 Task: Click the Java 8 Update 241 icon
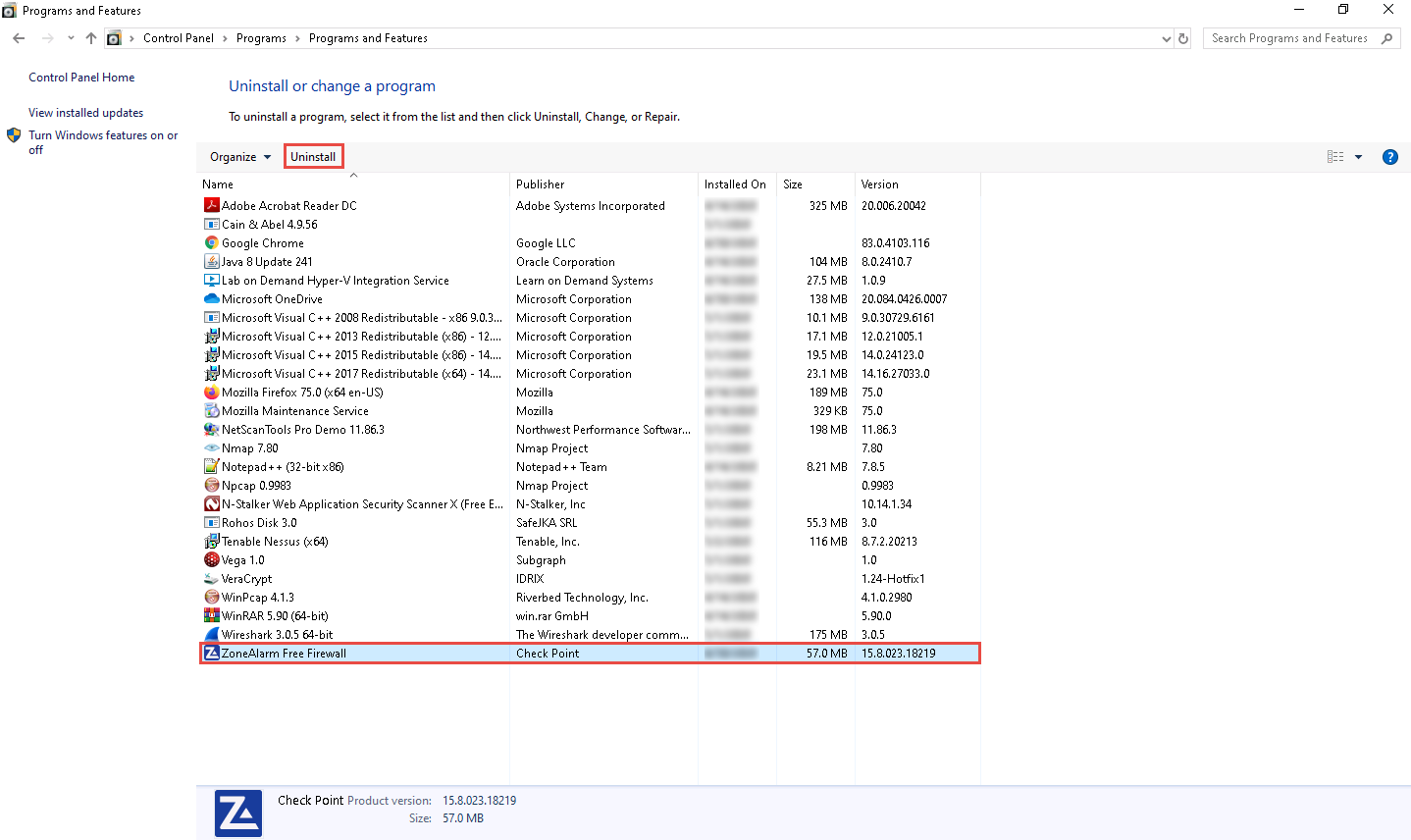tap(211, 261)
